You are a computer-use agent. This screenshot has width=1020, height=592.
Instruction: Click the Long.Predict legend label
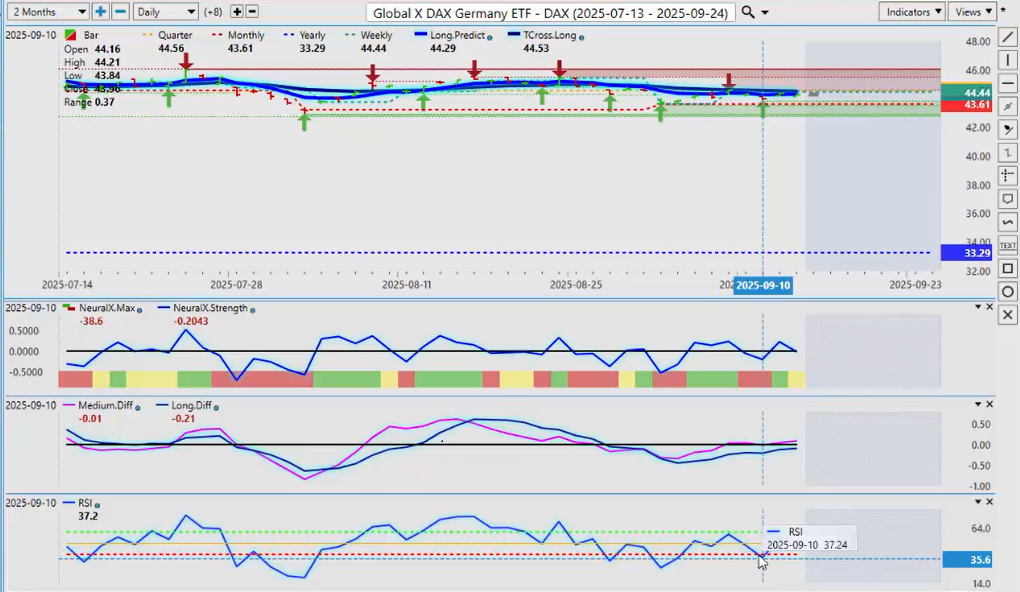pyautogui.click(x=457, y=35)
